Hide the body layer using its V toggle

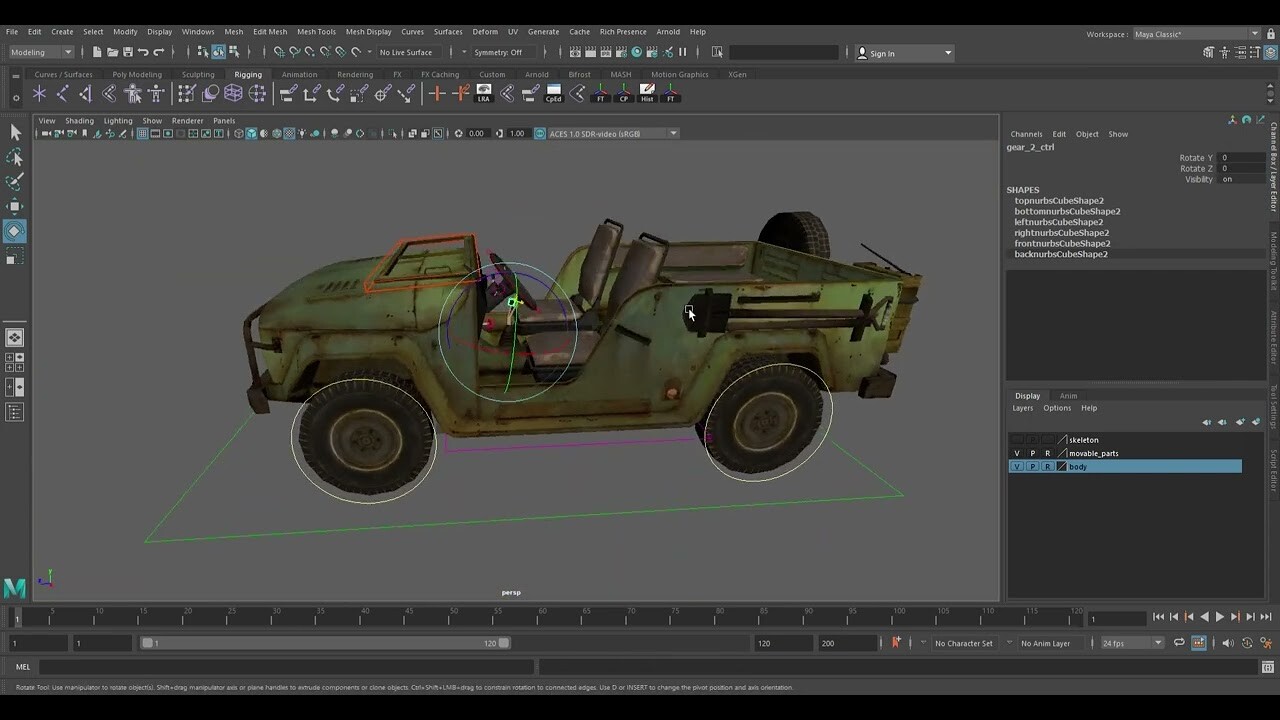point(1016,466)
